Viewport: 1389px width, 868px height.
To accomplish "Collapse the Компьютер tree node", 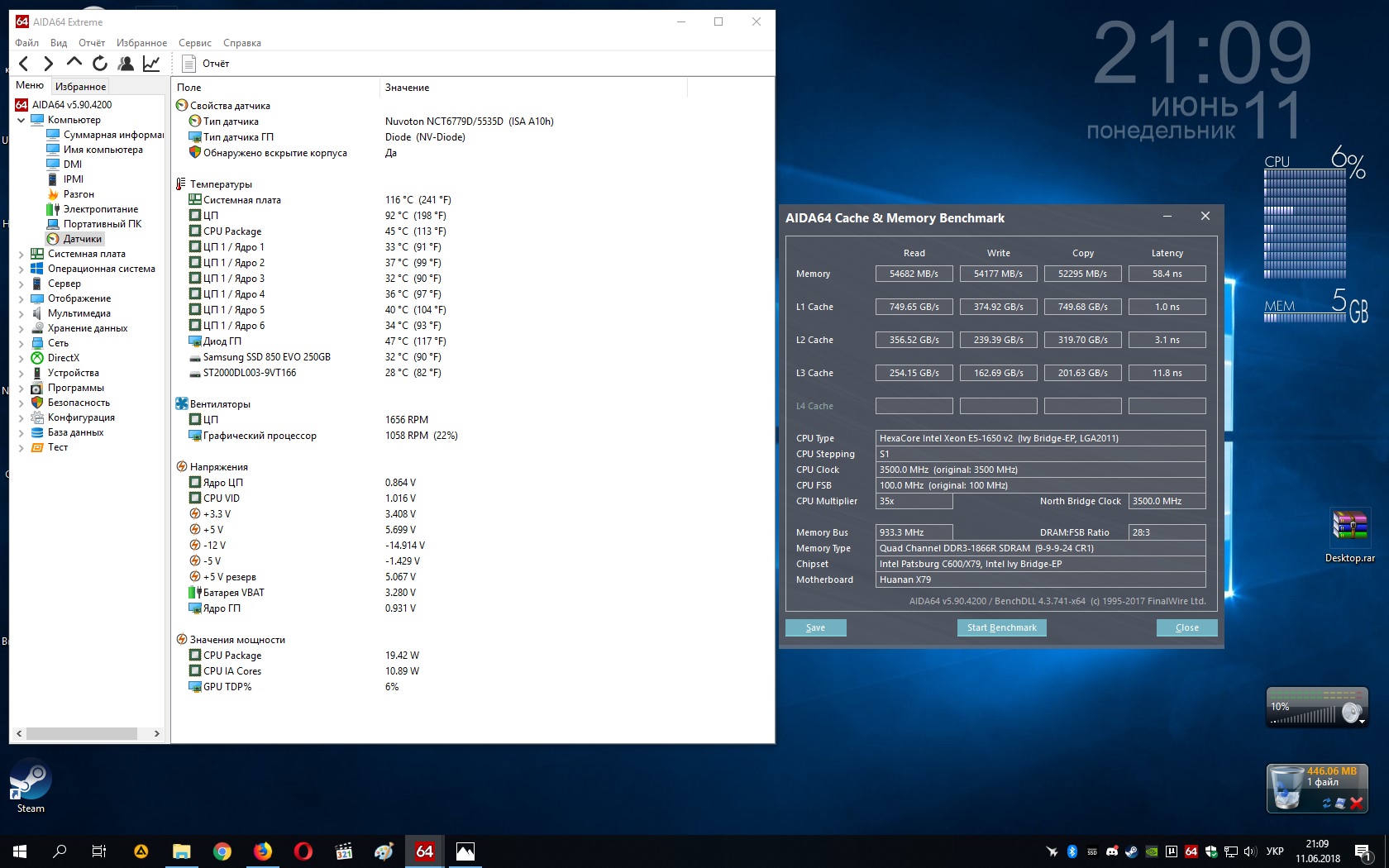I will [21, 120].
